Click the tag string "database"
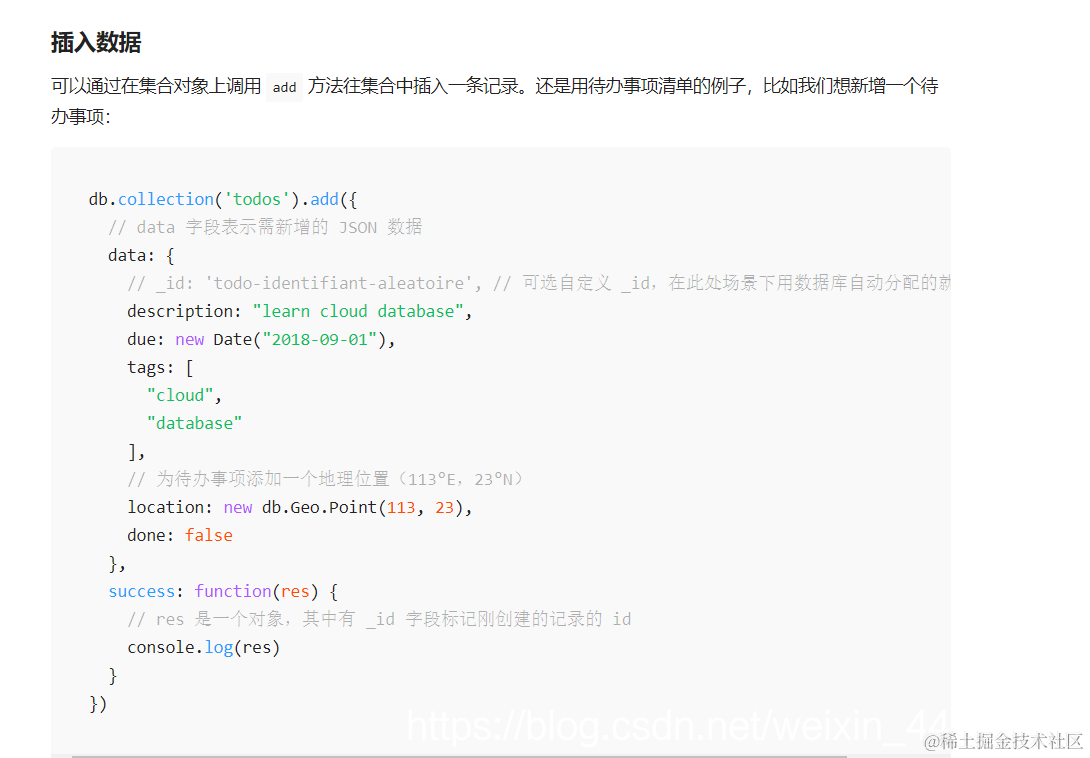The image size is (1090, 758). [194, 423]
